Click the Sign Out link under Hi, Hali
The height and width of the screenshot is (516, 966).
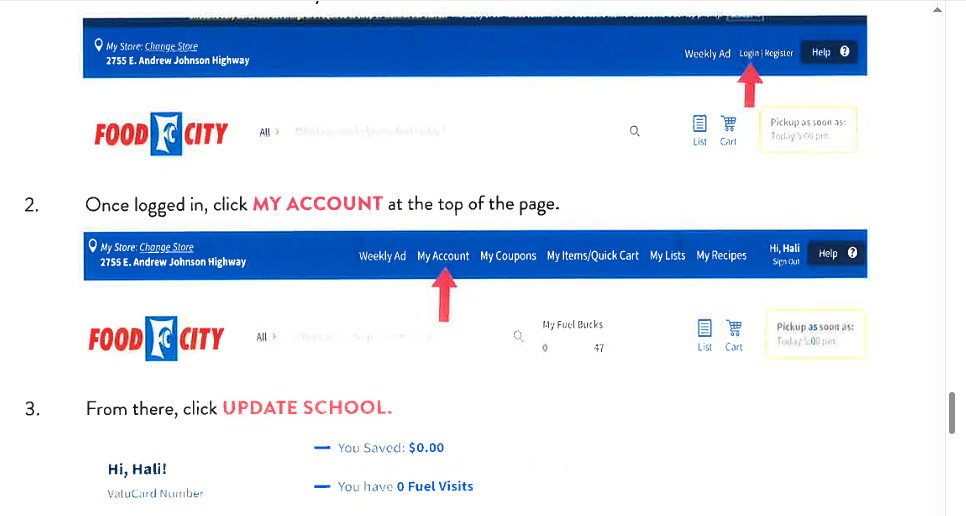[786, 262]
